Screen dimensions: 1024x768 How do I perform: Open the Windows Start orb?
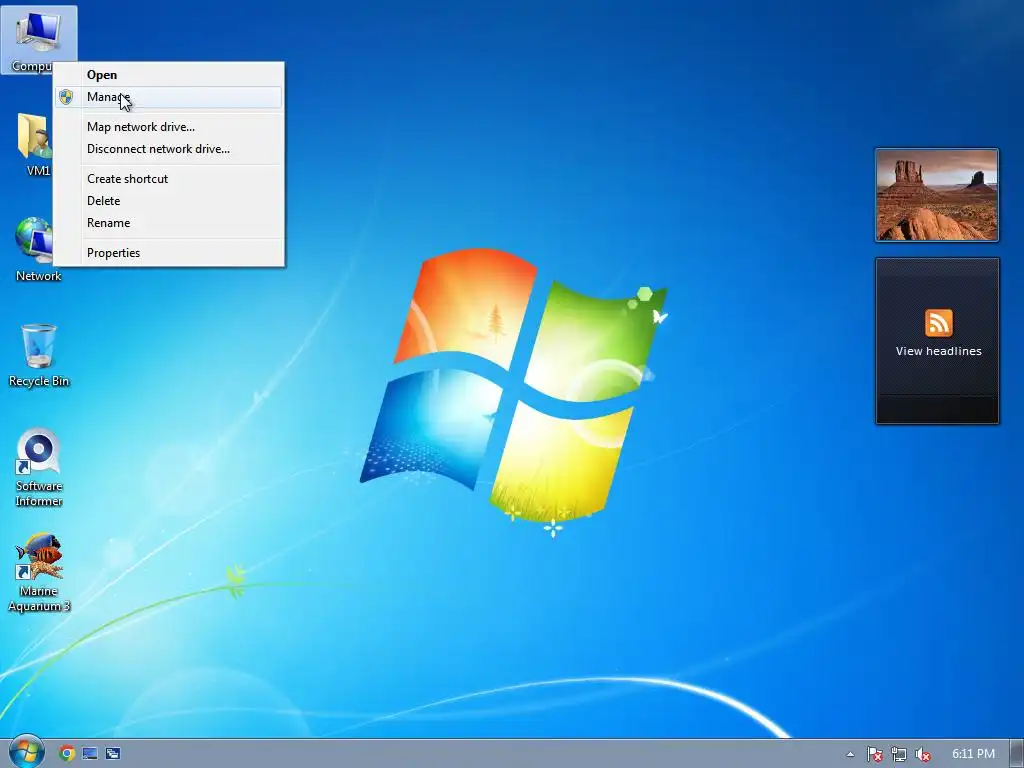26,751
